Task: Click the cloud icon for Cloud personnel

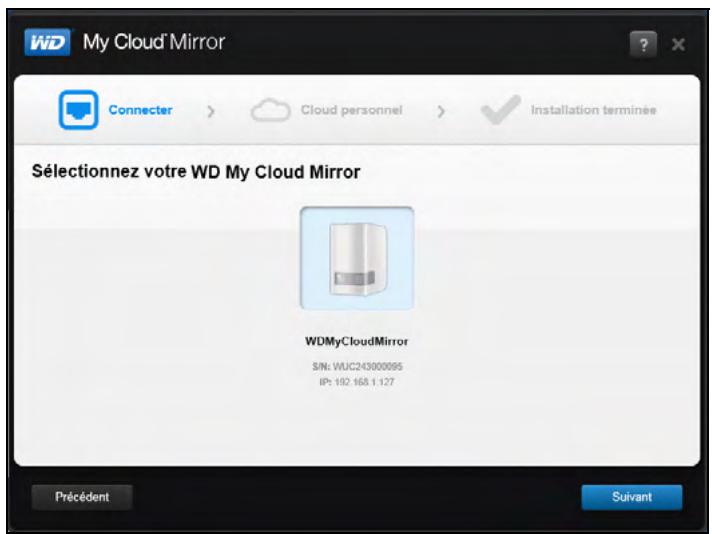Action: (271, 110)
